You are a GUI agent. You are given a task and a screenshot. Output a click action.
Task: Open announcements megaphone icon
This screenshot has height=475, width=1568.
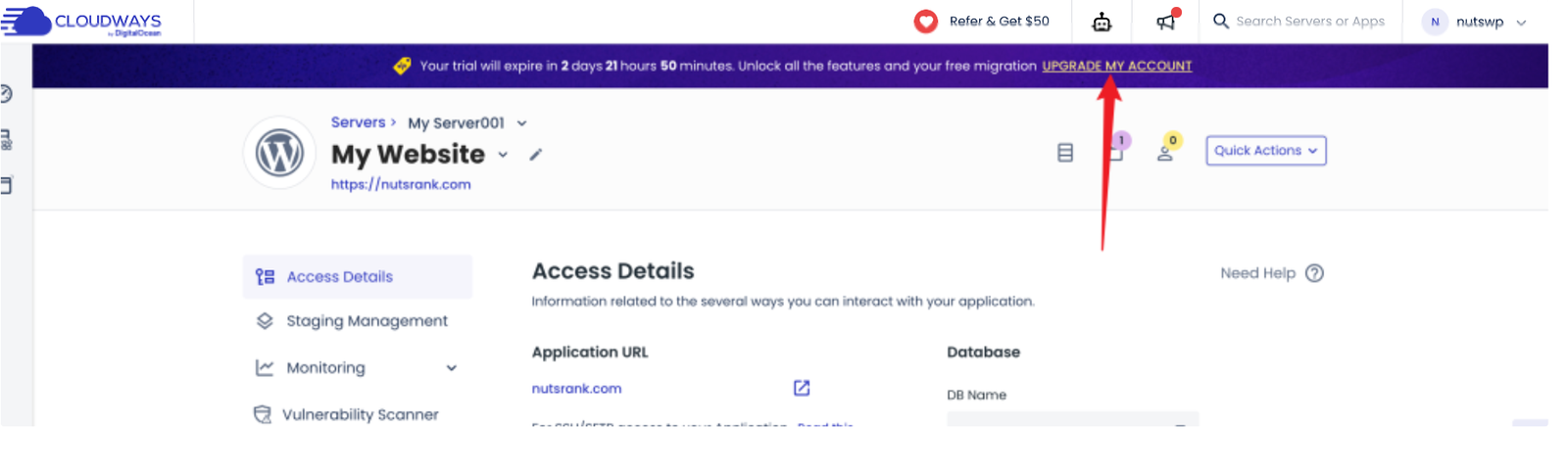(x=1165, y=22)
